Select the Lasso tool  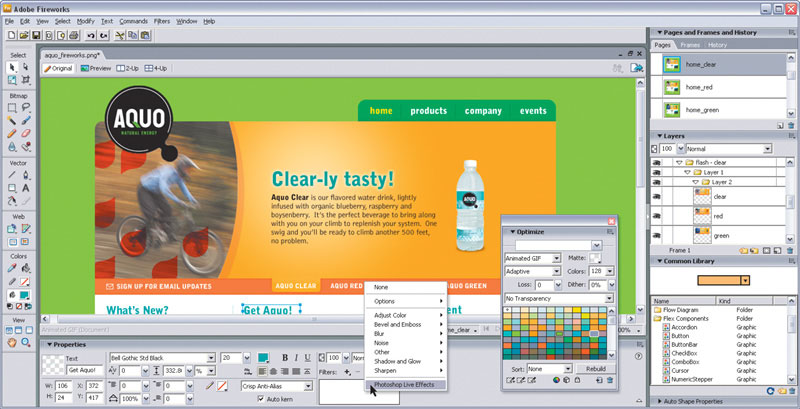[x=26, y=107]
